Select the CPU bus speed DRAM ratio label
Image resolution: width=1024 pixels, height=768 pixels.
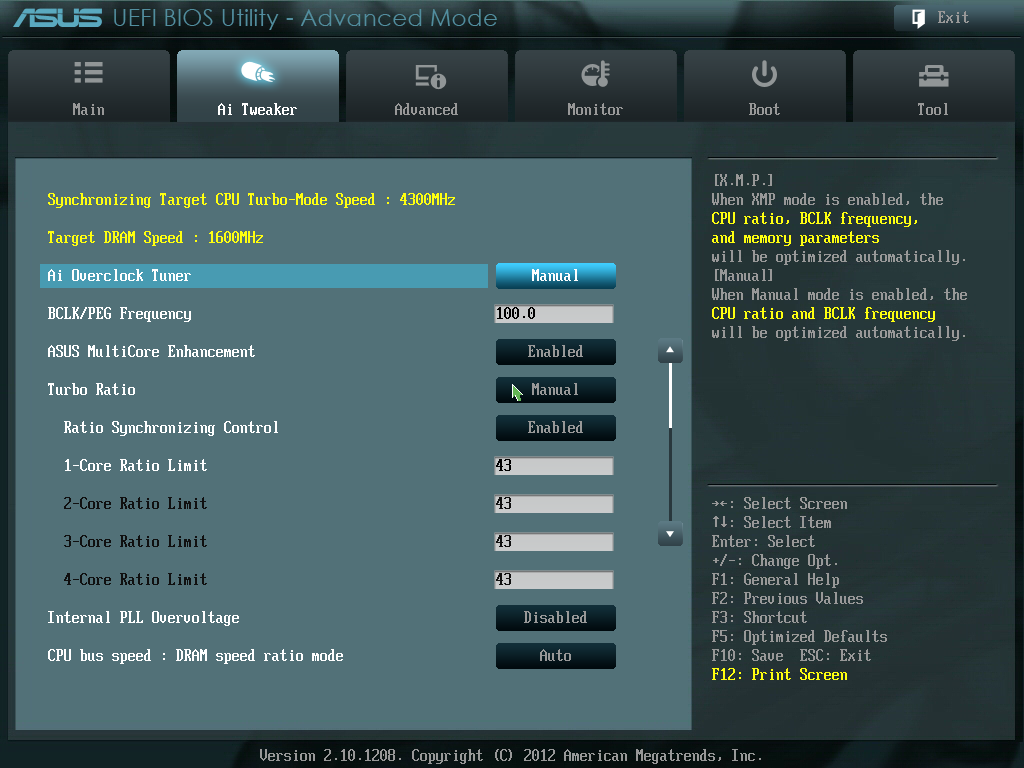click(195, 656)
